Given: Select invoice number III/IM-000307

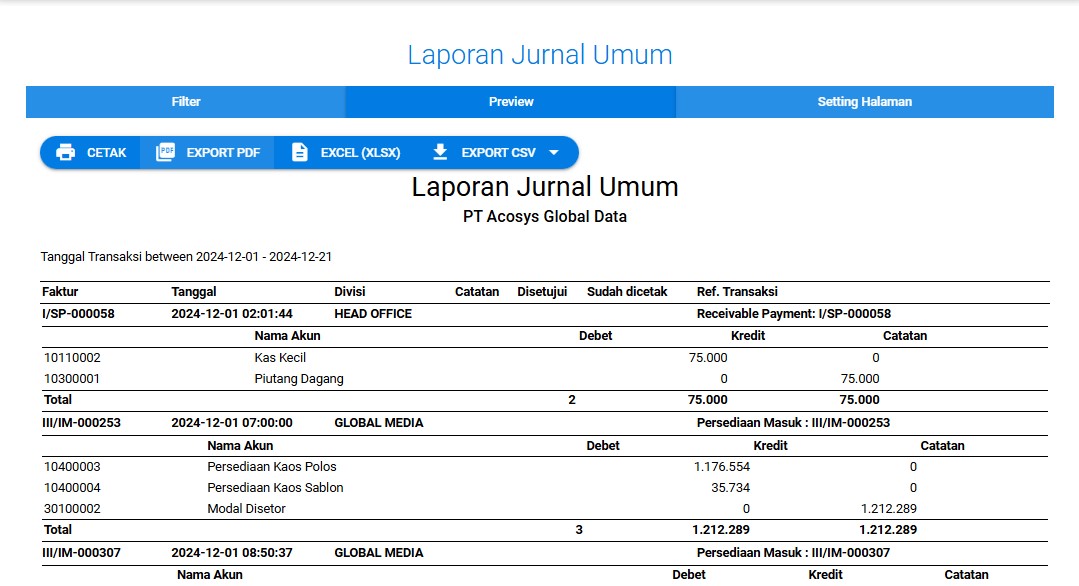Looking at the screenshot, I should pos(81,553).
